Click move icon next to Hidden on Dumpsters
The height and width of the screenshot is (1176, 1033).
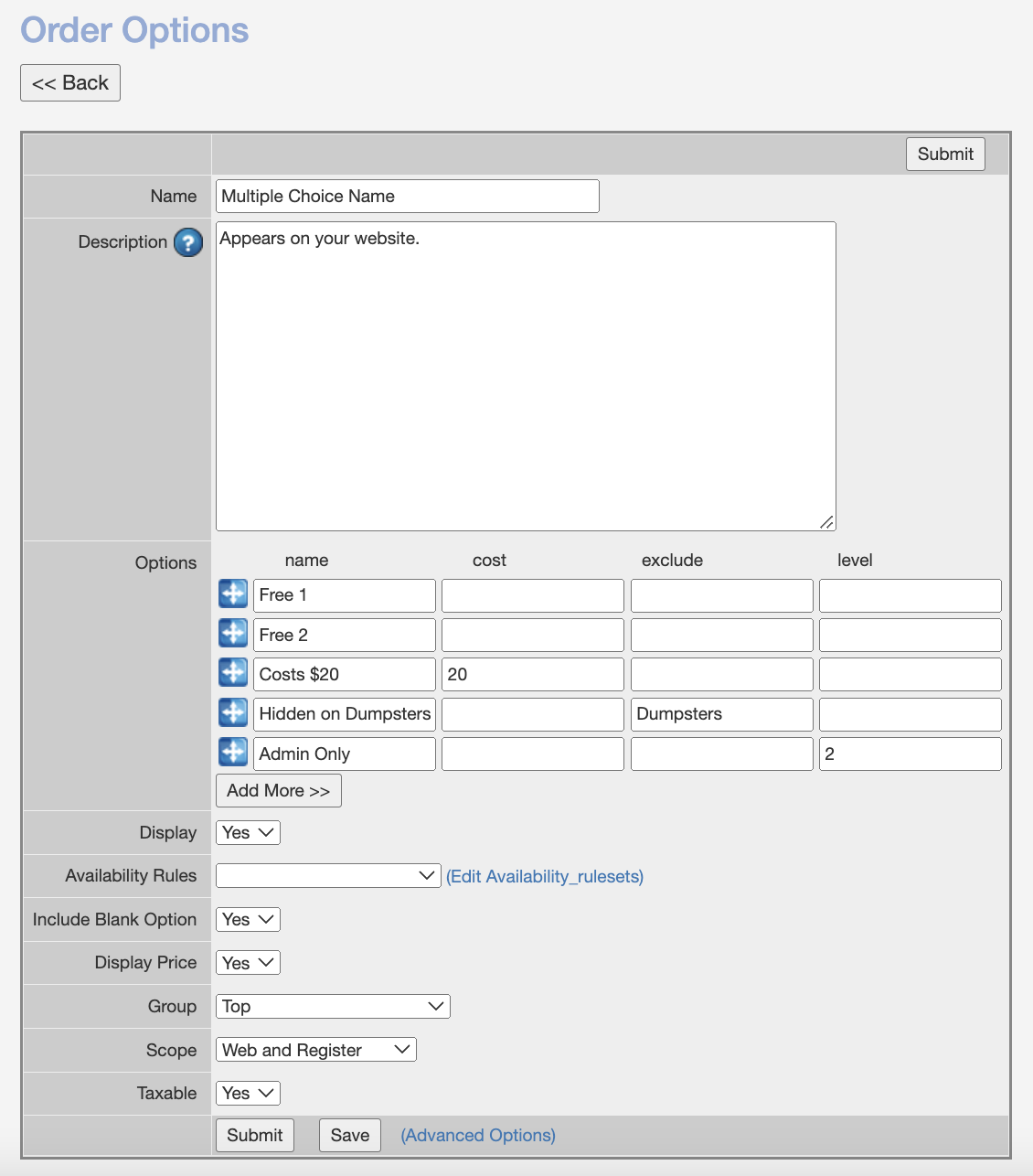[x=233, y=712]
